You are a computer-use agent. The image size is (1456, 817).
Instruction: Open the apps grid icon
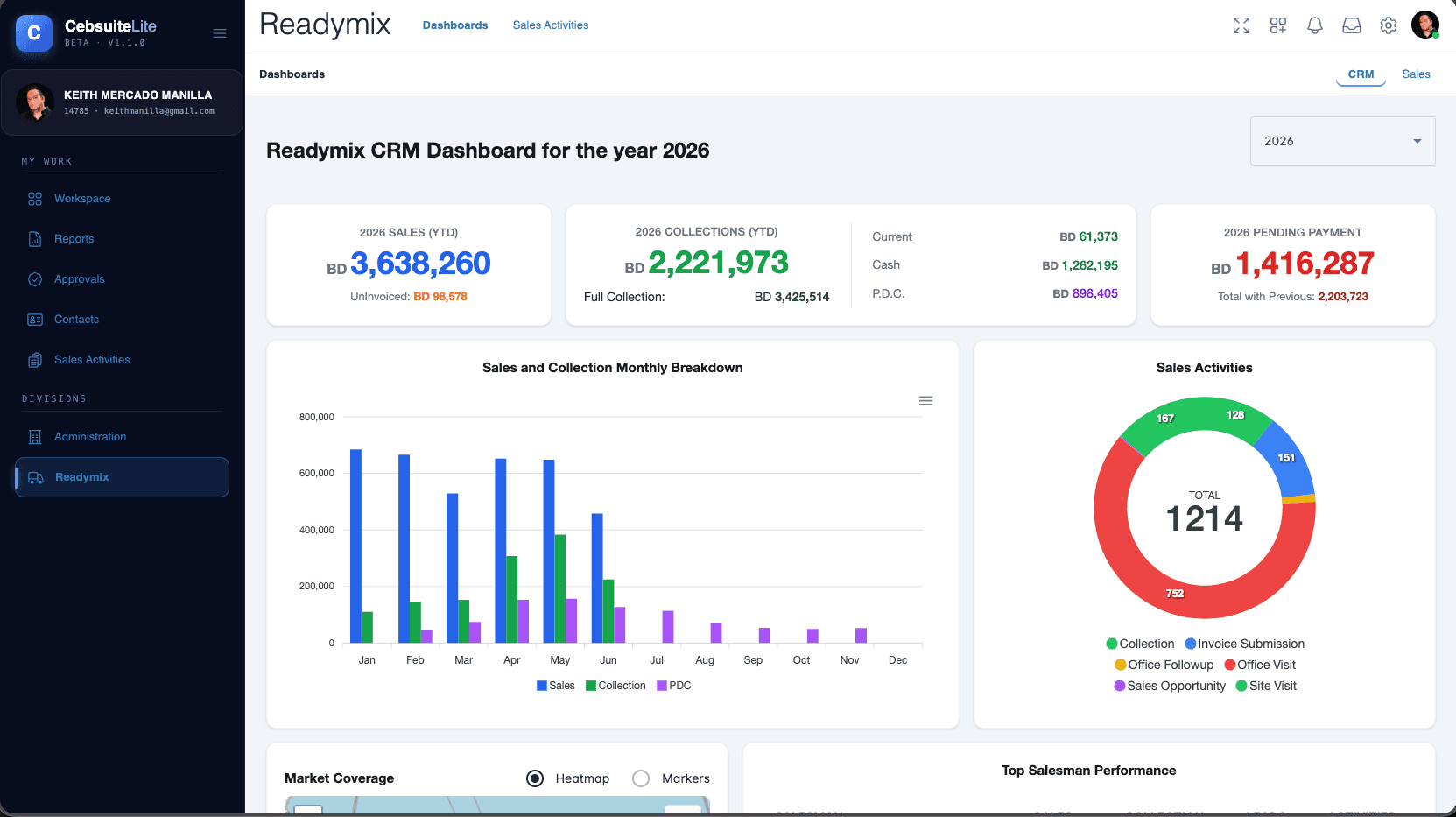[x=1278, y=25]
